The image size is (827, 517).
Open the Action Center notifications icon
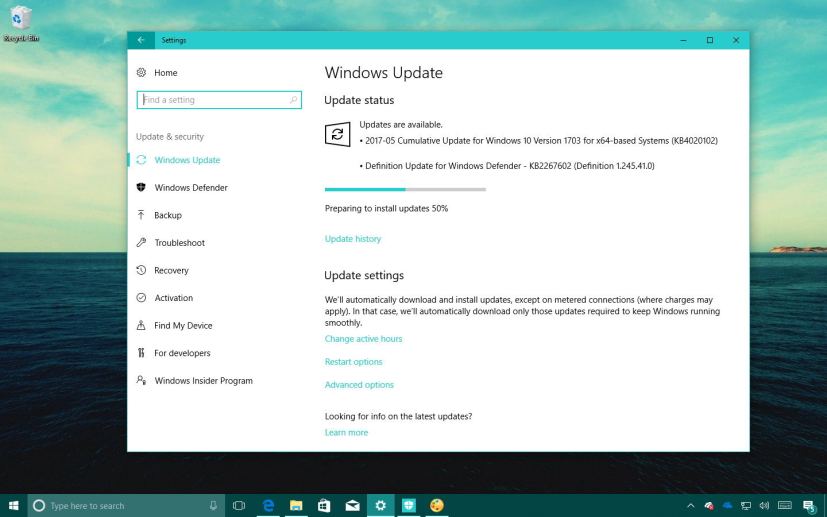tap(809, 506)
